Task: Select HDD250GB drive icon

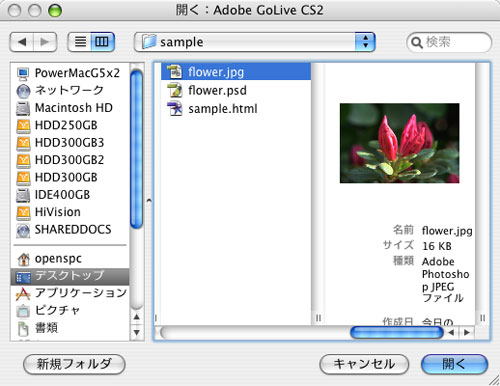Action: pyautogui.click(x=23, y=125)
